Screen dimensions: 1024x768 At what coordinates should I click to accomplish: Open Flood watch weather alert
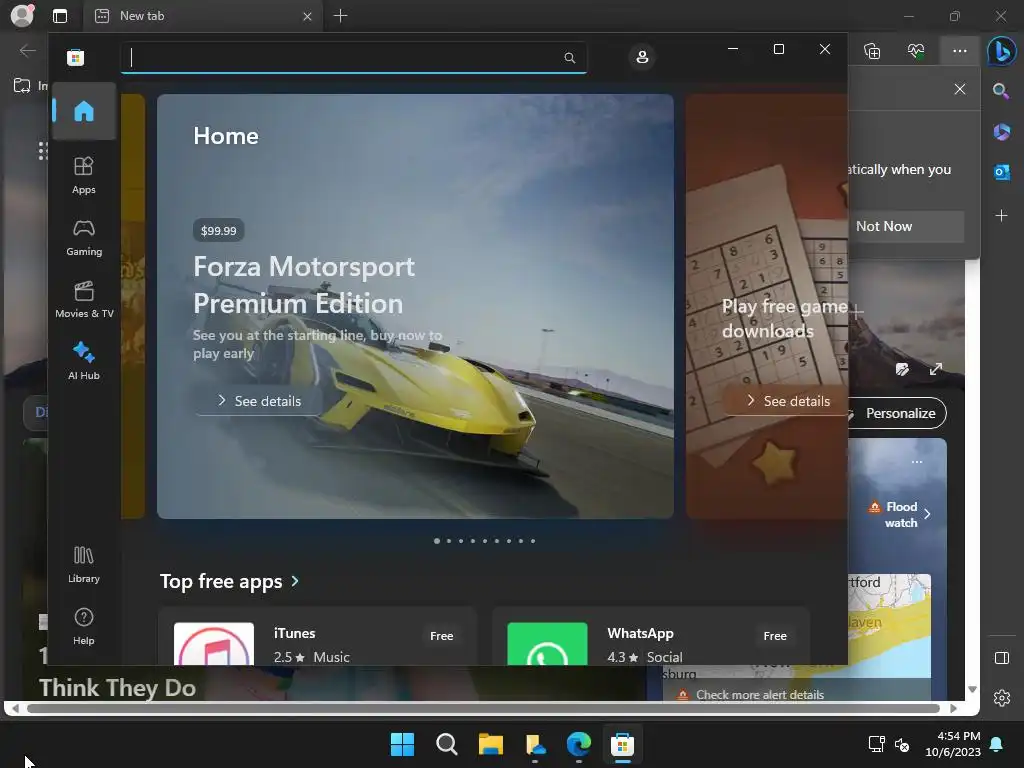900,515
